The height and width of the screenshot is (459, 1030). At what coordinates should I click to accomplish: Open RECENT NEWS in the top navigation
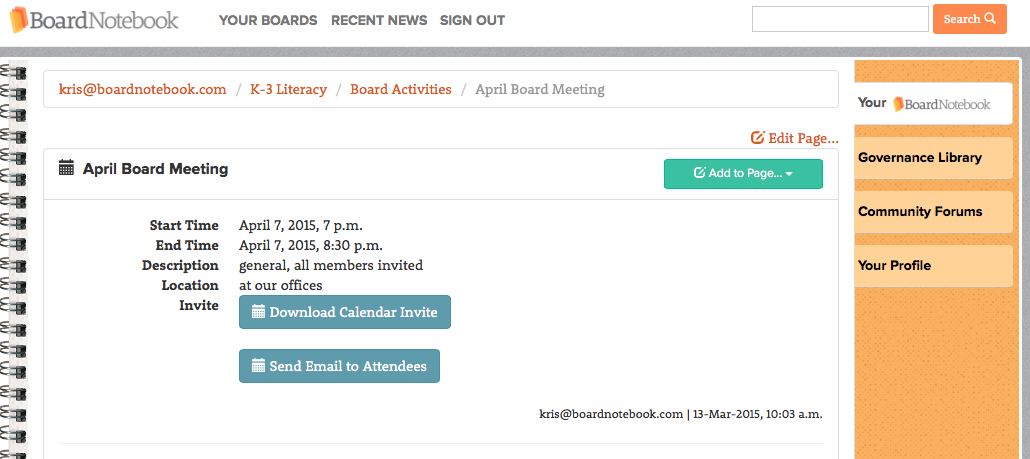pos(379,20)
